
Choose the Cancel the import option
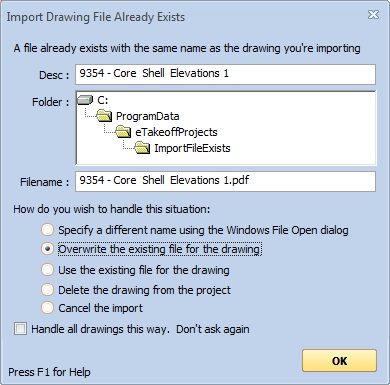pos(47,308)
